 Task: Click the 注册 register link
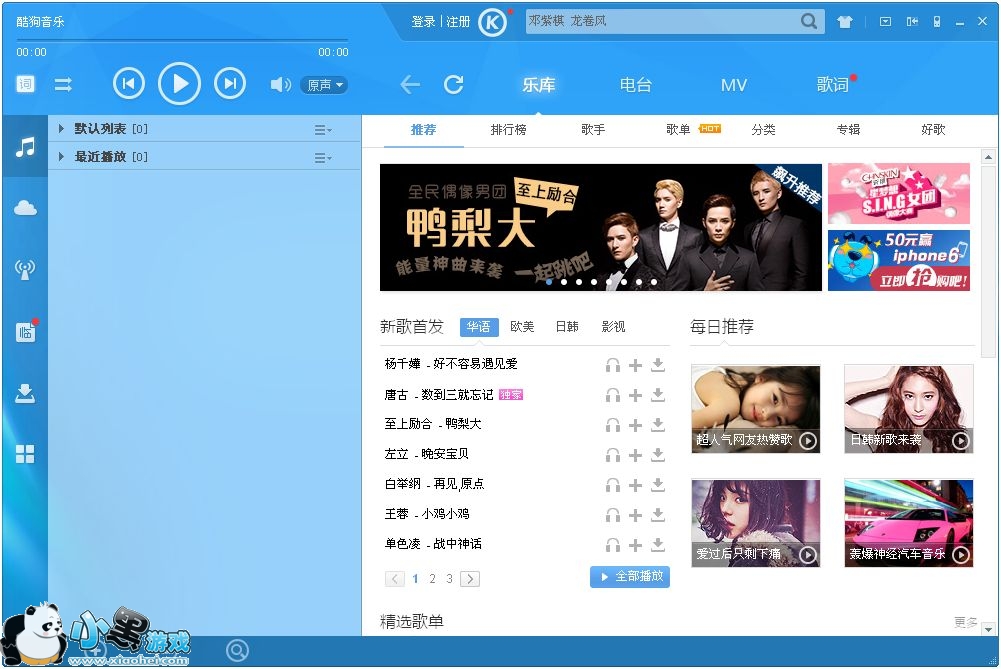tap(458, 22)
